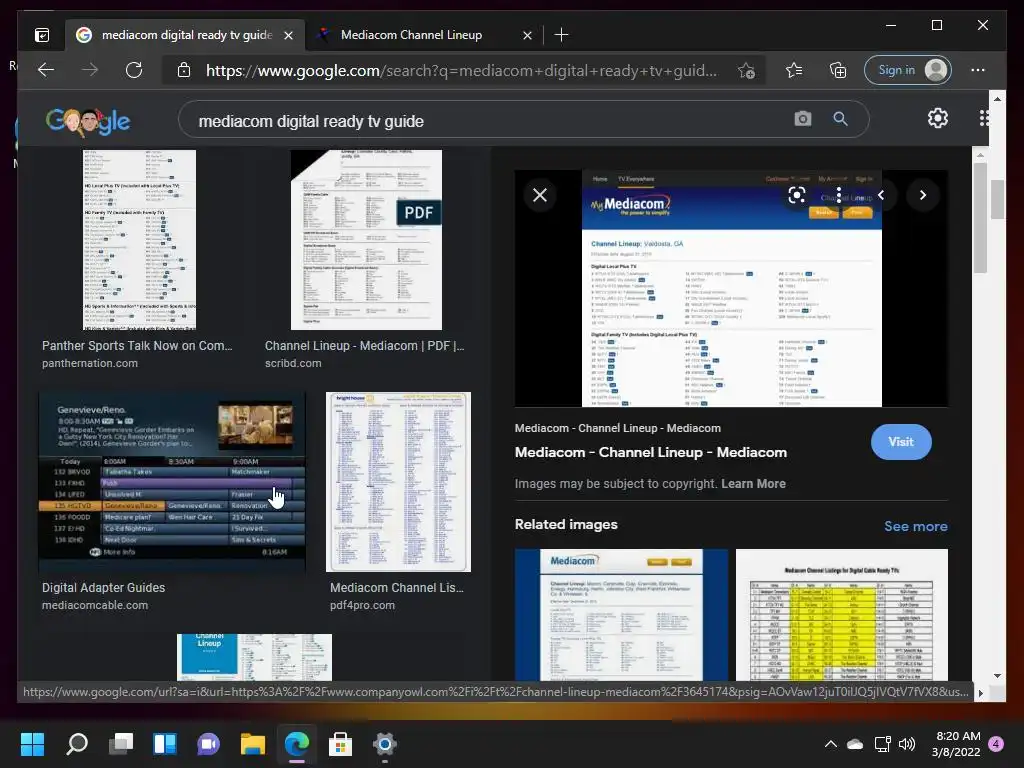
Task: Open Mediacom - Channel Lineup title link
Action: pyautogui.click(x=650, y=453)
